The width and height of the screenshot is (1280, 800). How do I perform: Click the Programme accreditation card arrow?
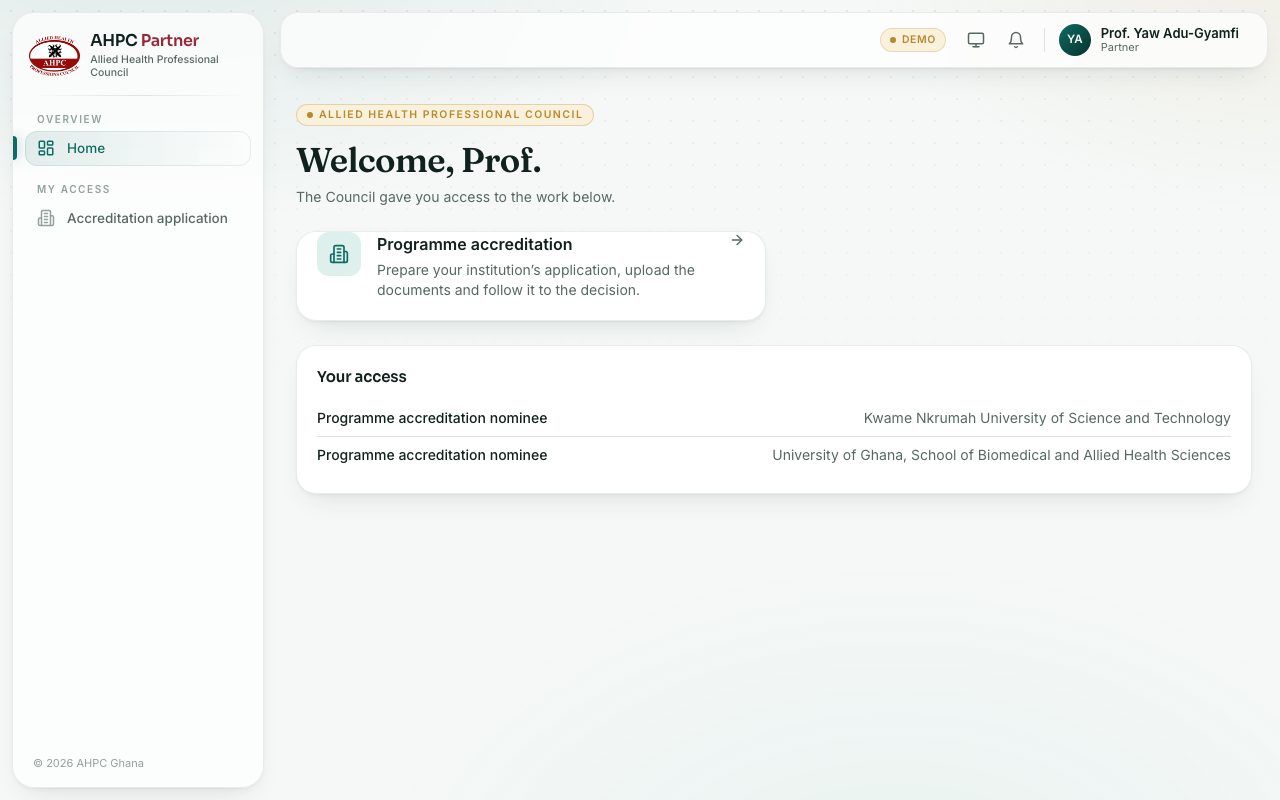point(737,240)
